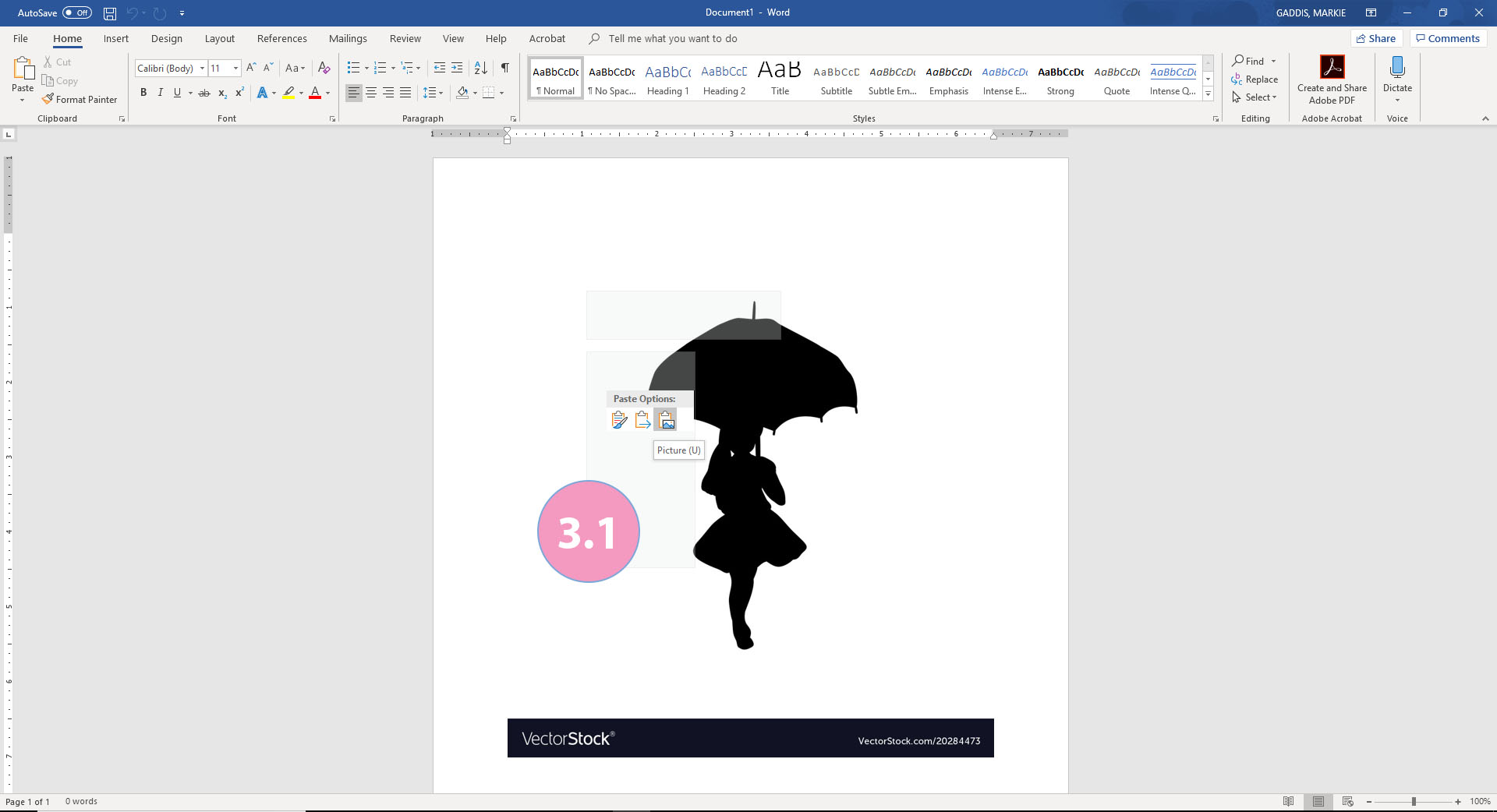The height and width of the screenshot is (812, 1497).
Task: Click the Decrease Indent icon
Action: pyautogui.click(x=440, y=68)
